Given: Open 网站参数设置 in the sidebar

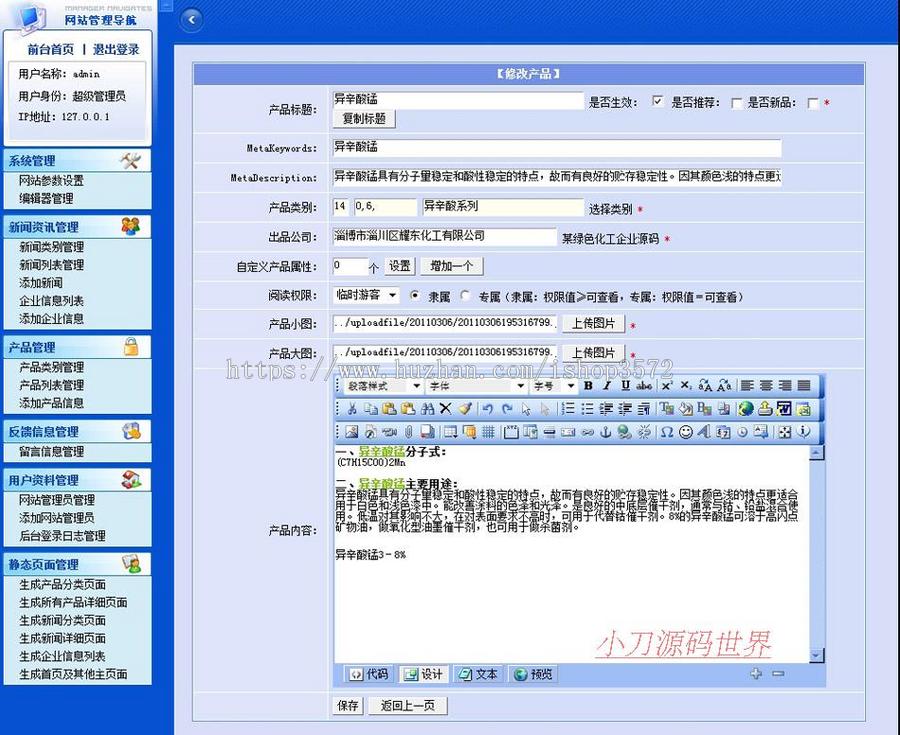Looking at the screenshot, I should tap(51, 180).
